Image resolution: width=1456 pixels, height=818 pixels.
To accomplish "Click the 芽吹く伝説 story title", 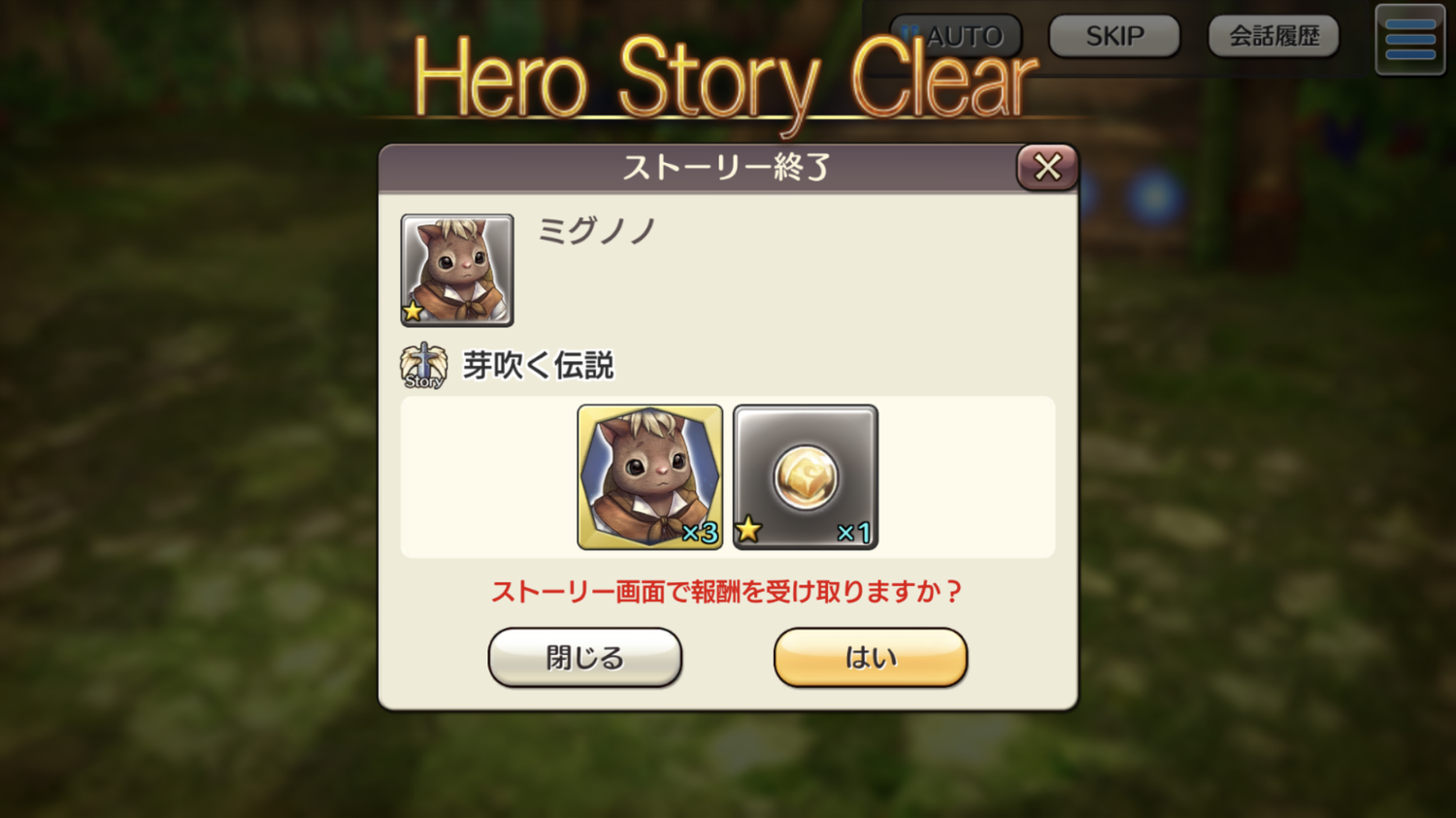I will pyautogui.click(x=539, y=366).
